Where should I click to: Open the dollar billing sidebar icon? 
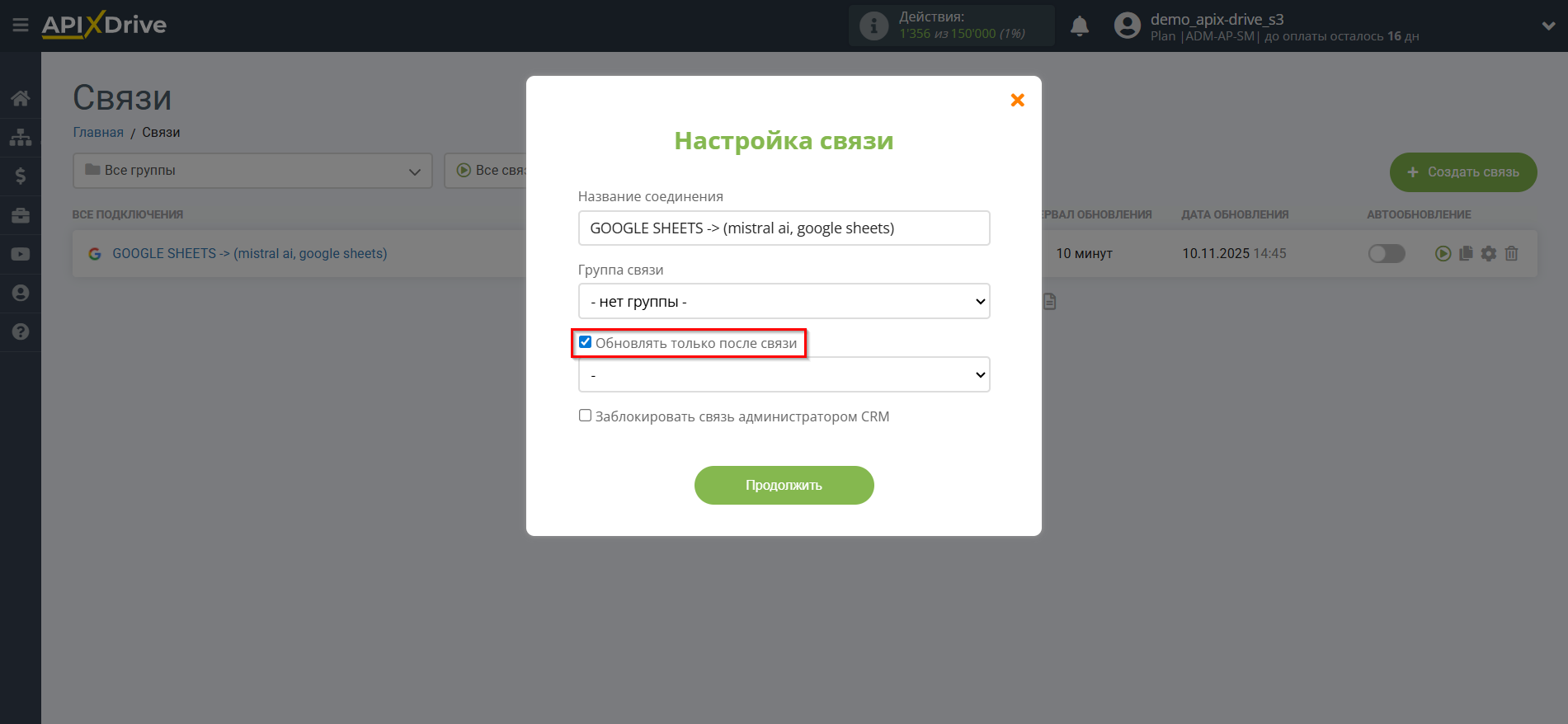pyautogui.click(x=21, y=176)
